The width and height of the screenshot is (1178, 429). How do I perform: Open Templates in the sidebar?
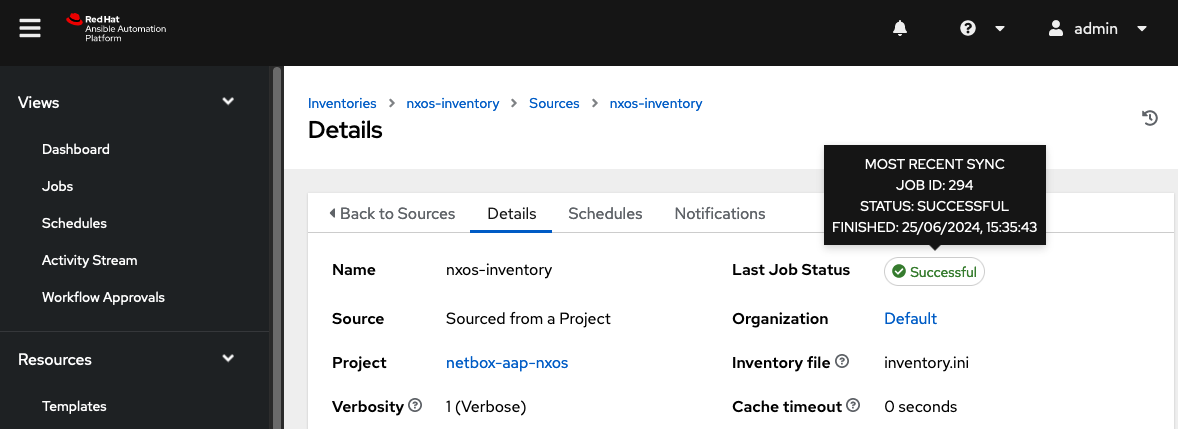pyautogui.click(x=74, y=406)
